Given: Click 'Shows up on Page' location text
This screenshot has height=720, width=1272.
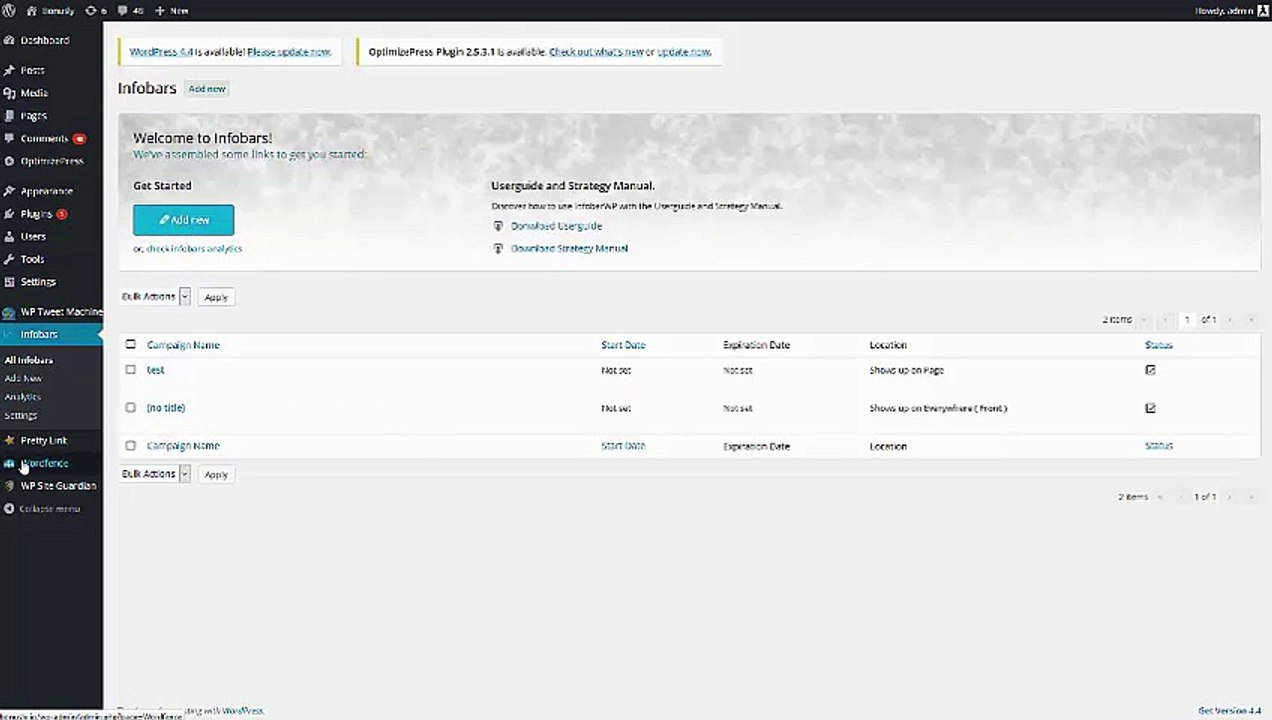Looking at the screenshot, I should click(906, 370).
